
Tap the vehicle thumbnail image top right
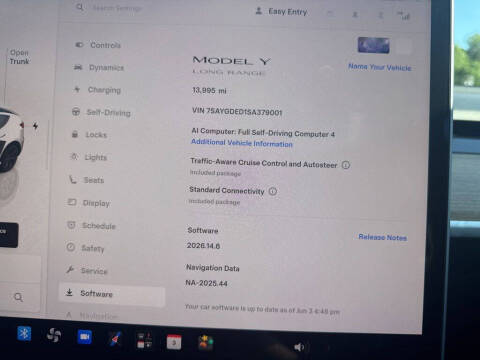click(373, 45)
